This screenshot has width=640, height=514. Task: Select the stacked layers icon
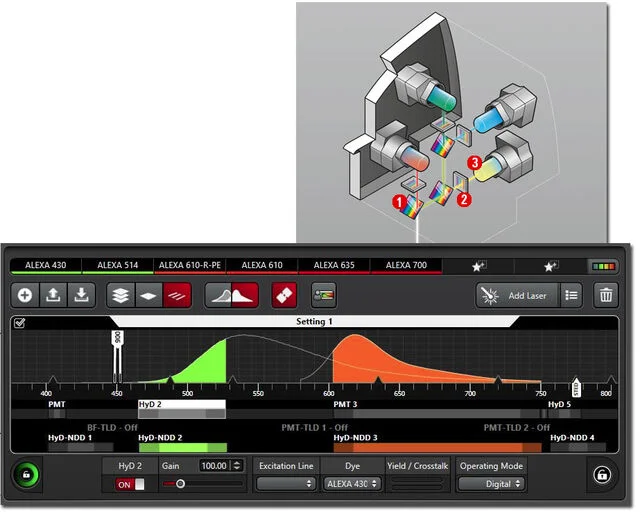(120, 295)
